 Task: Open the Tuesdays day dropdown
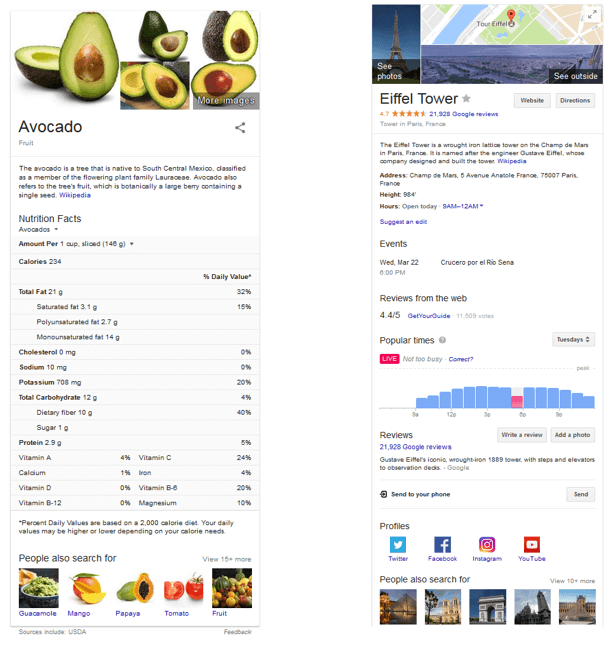573,340
